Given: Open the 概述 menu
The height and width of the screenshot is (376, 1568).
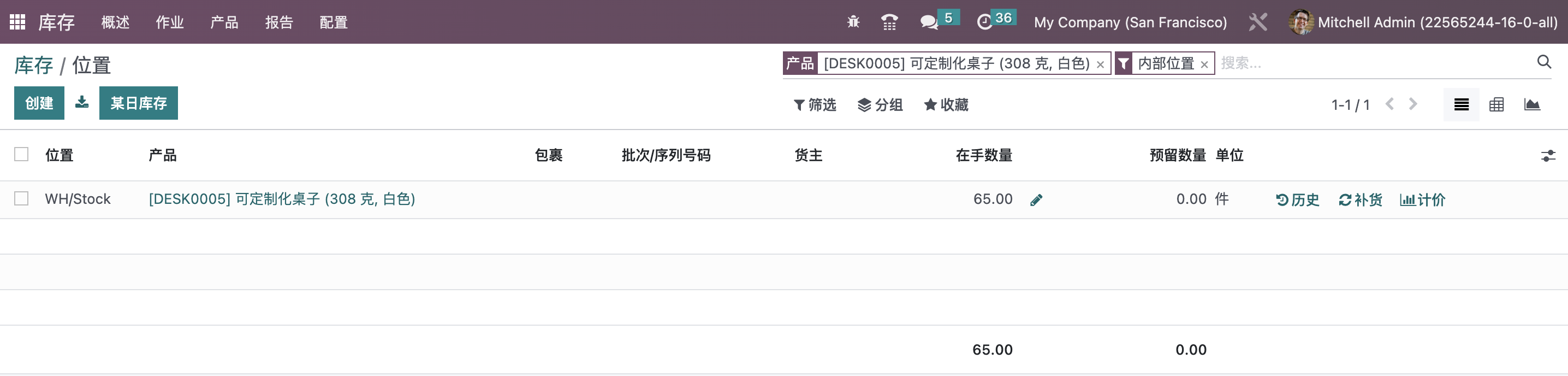Looking at the screenshot, I should (116, 22).
